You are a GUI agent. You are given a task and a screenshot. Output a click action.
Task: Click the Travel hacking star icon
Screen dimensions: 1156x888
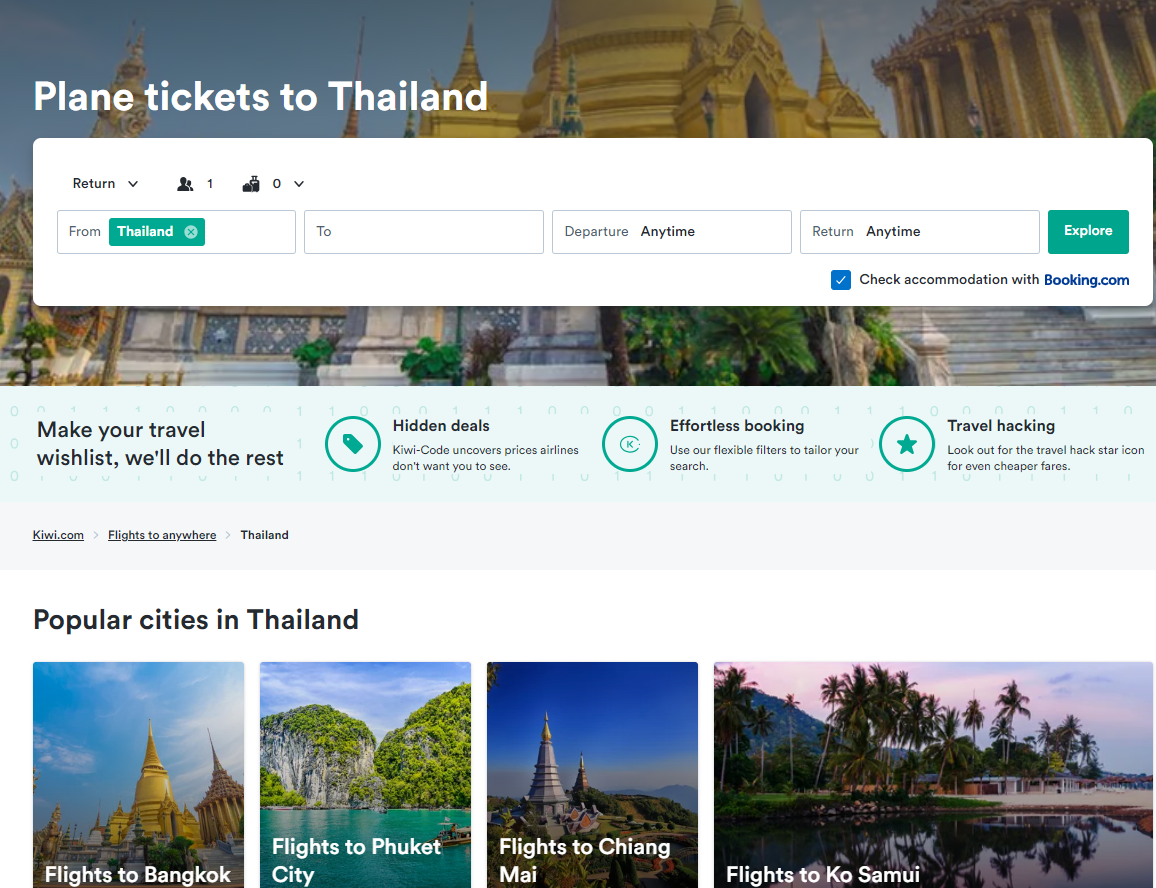point(907,444)
